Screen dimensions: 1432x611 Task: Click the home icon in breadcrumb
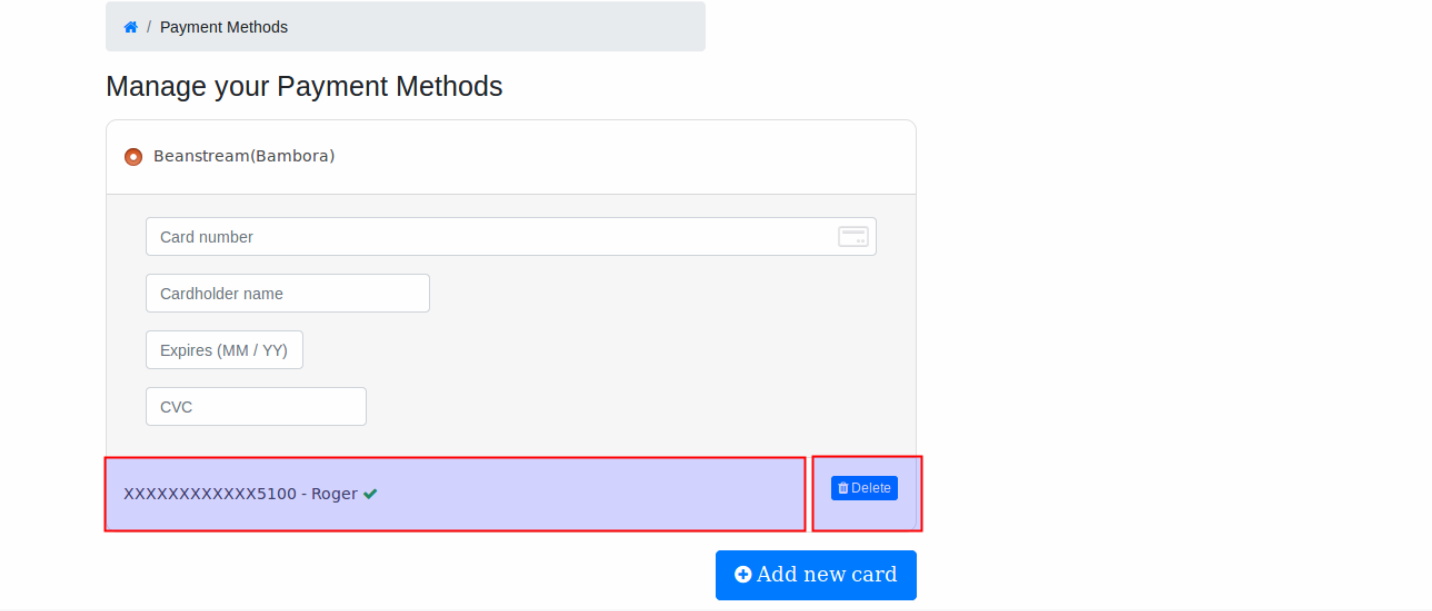130,27
